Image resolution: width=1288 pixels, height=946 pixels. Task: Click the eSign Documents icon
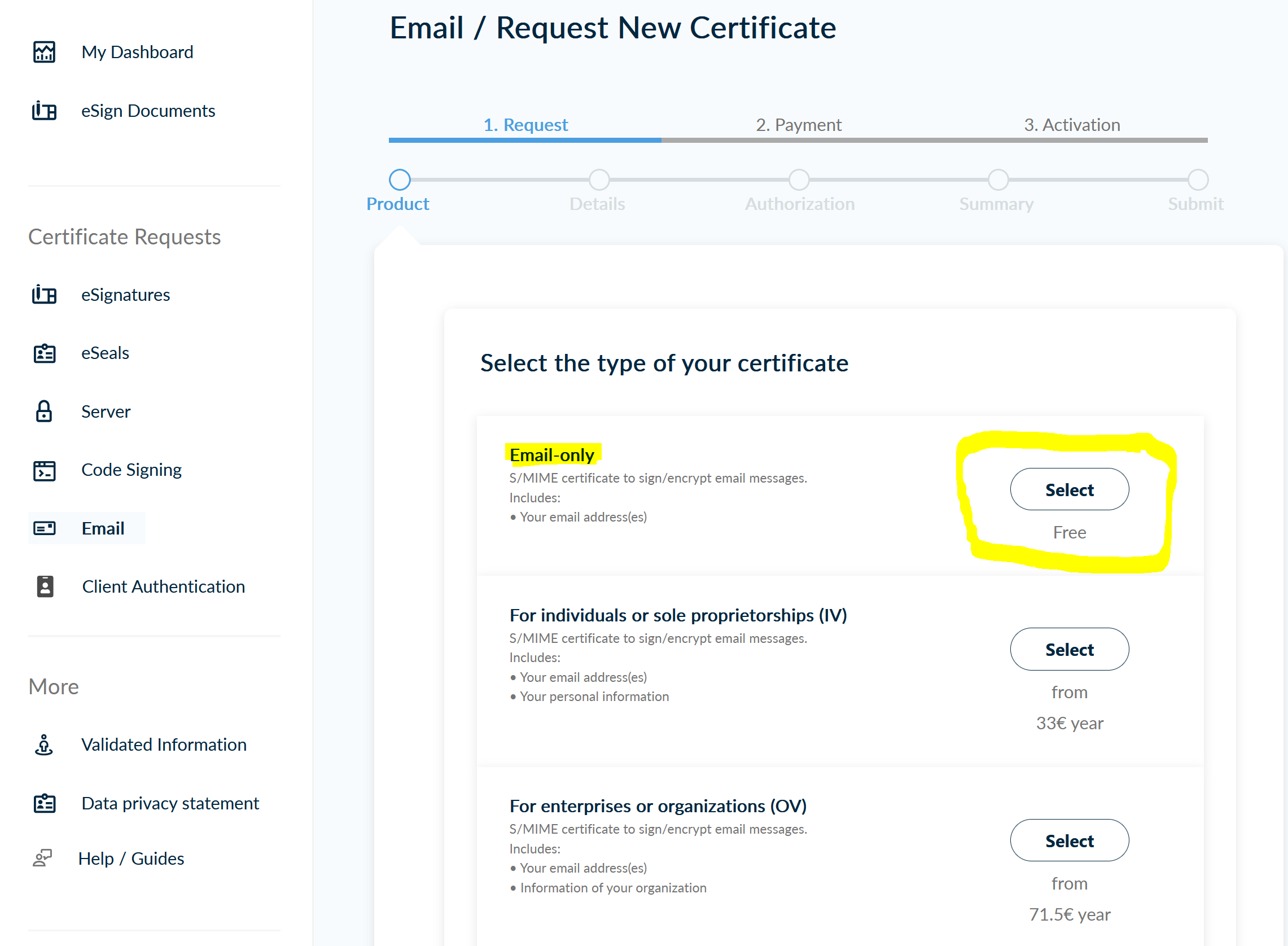pyautogui.click(x=44, y=111)
